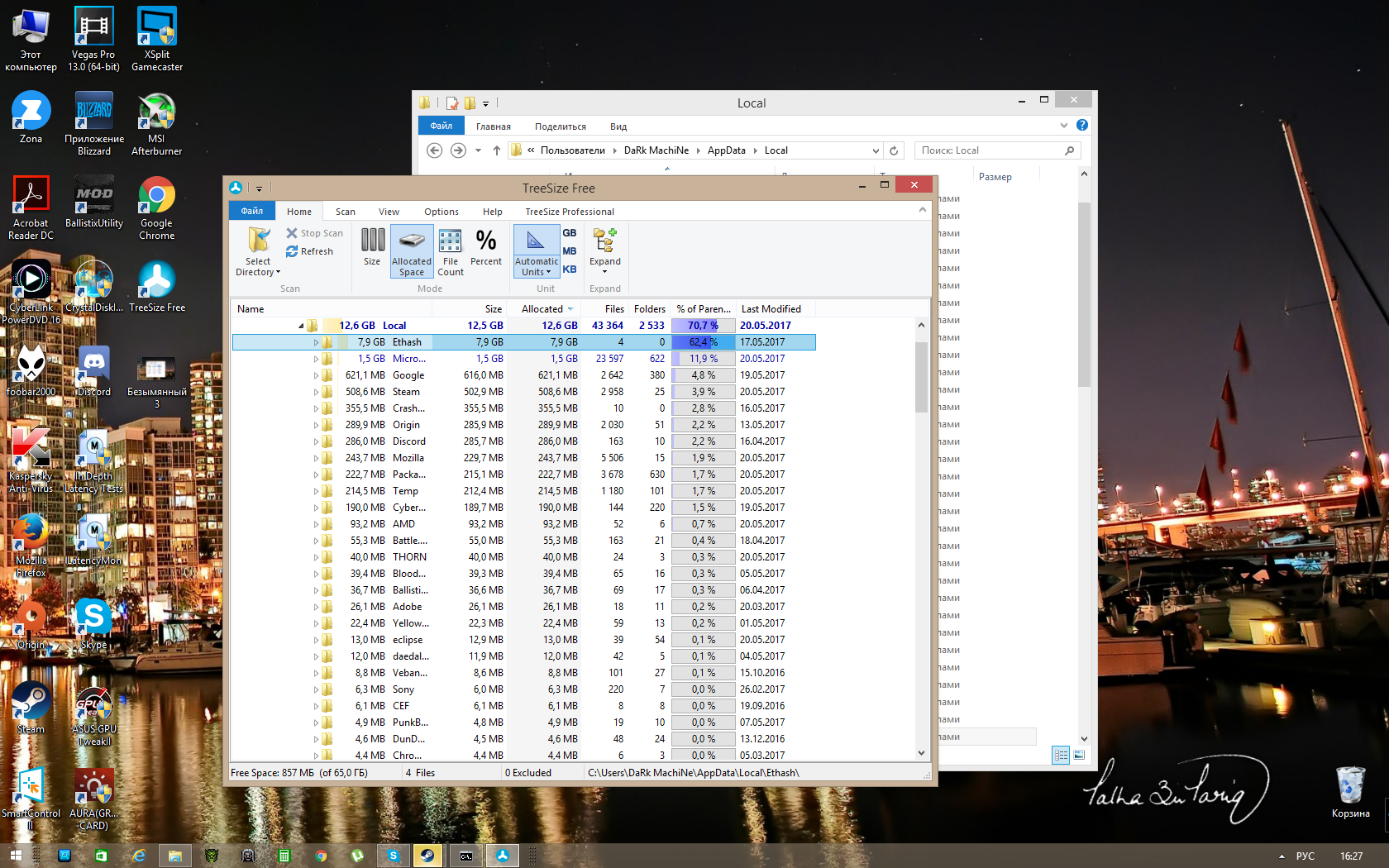Go to the Options ribbon tab

tap(442, 212)
